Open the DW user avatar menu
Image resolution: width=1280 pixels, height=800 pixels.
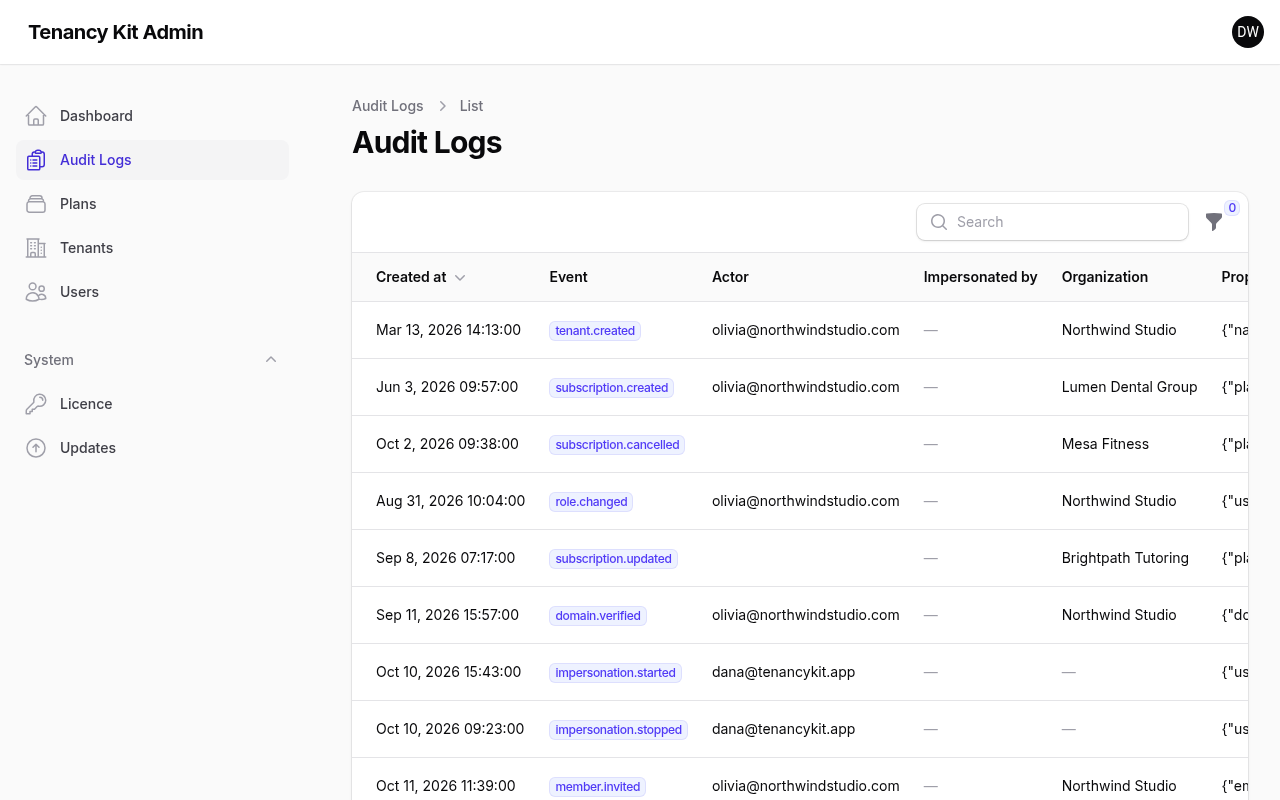(x=1248, y=32)
